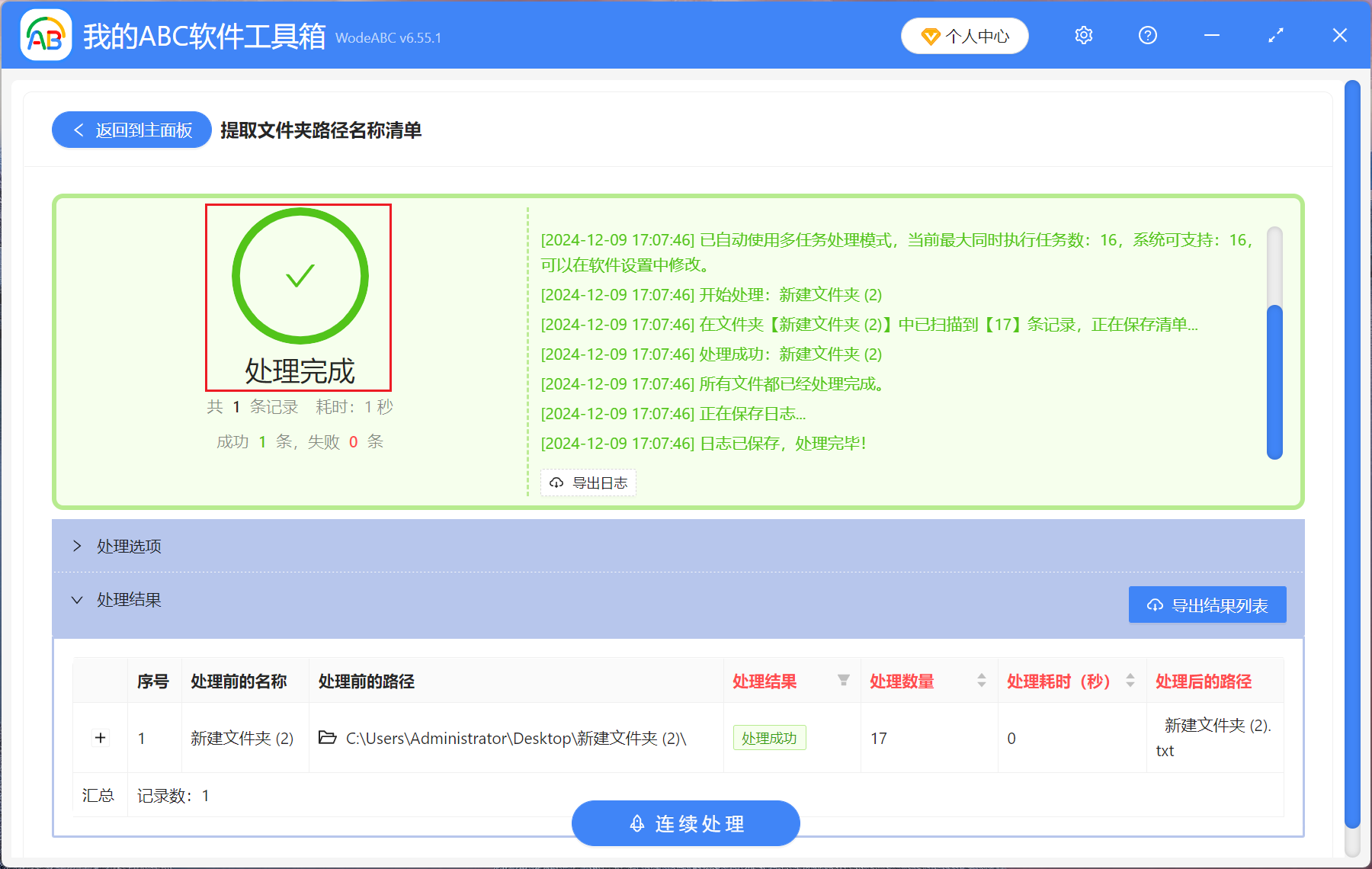Click the filter icon on the 处理结果 column

click(843, 681)
